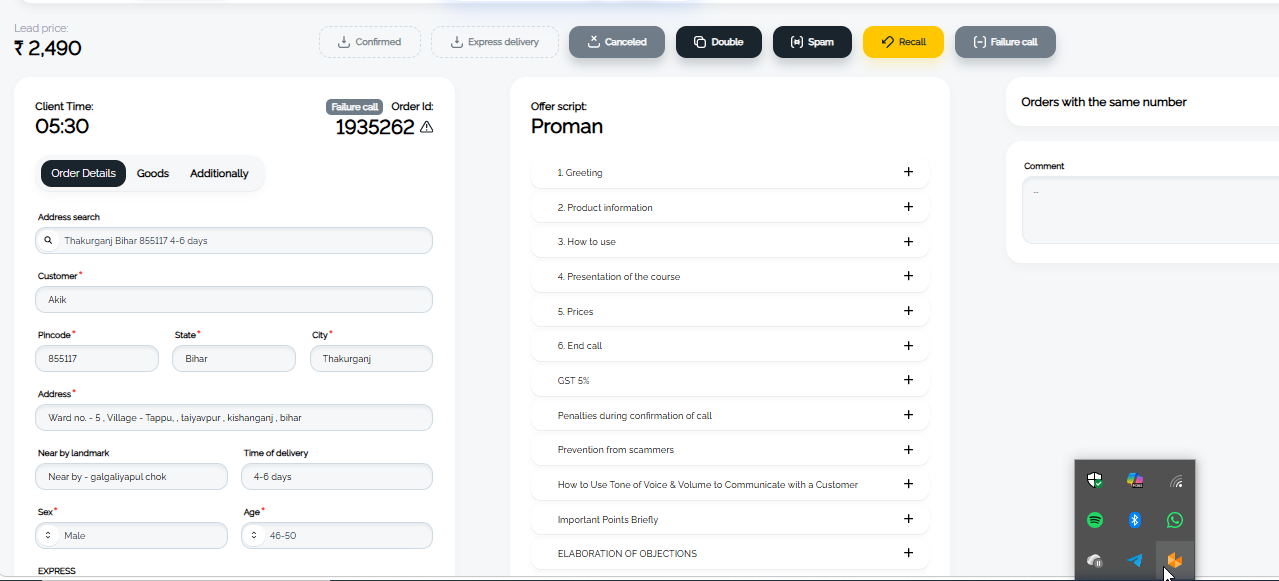Open Spotify from the system tray
This screenshot has width=1279, height=581.
tap(1095, 520)
